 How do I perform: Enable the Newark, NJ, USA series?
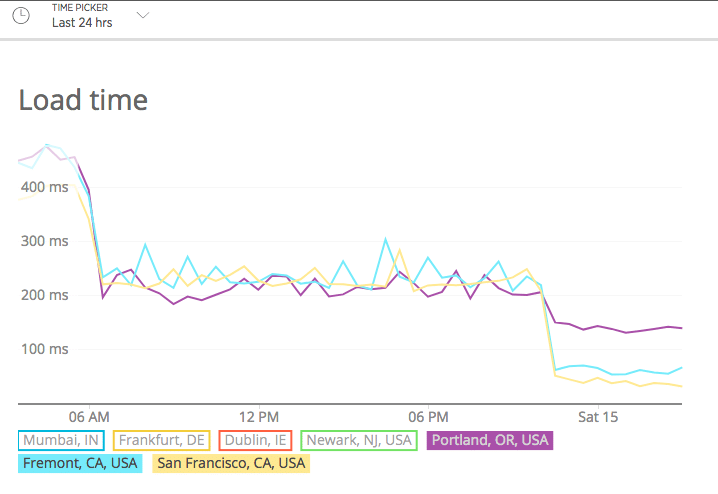(359, 440)
